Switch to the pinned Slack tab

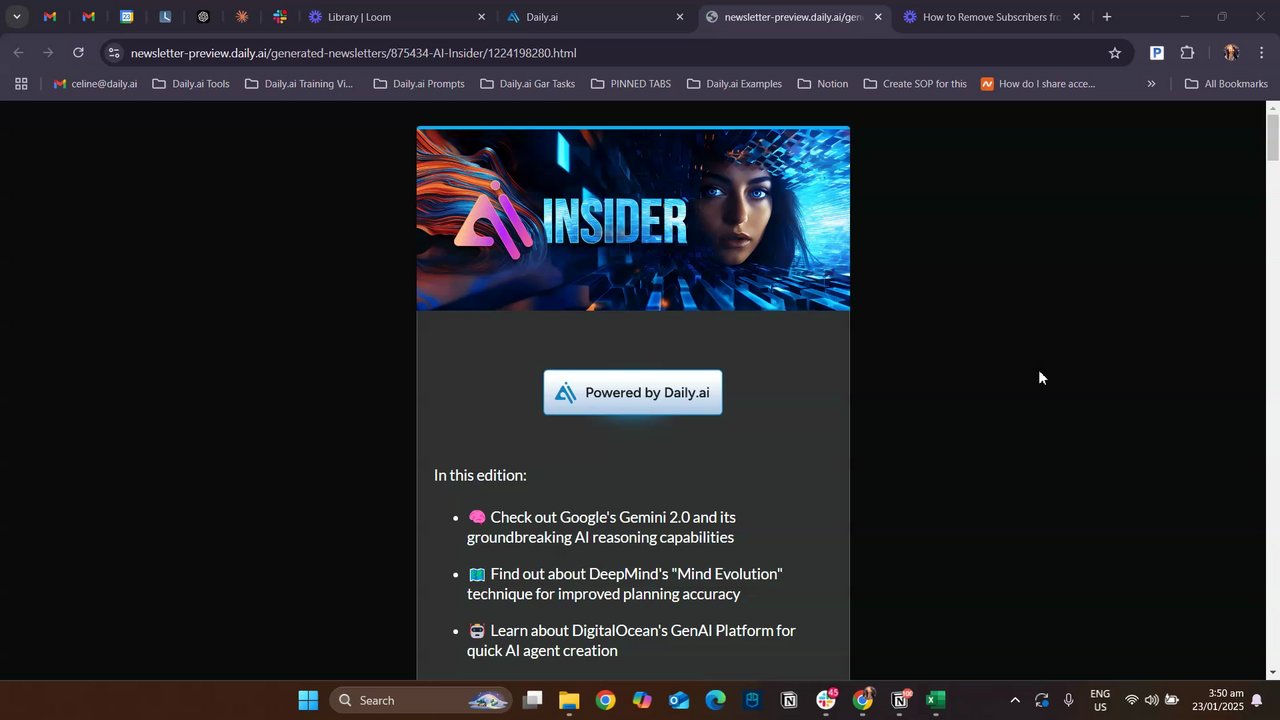pos(280,17)
